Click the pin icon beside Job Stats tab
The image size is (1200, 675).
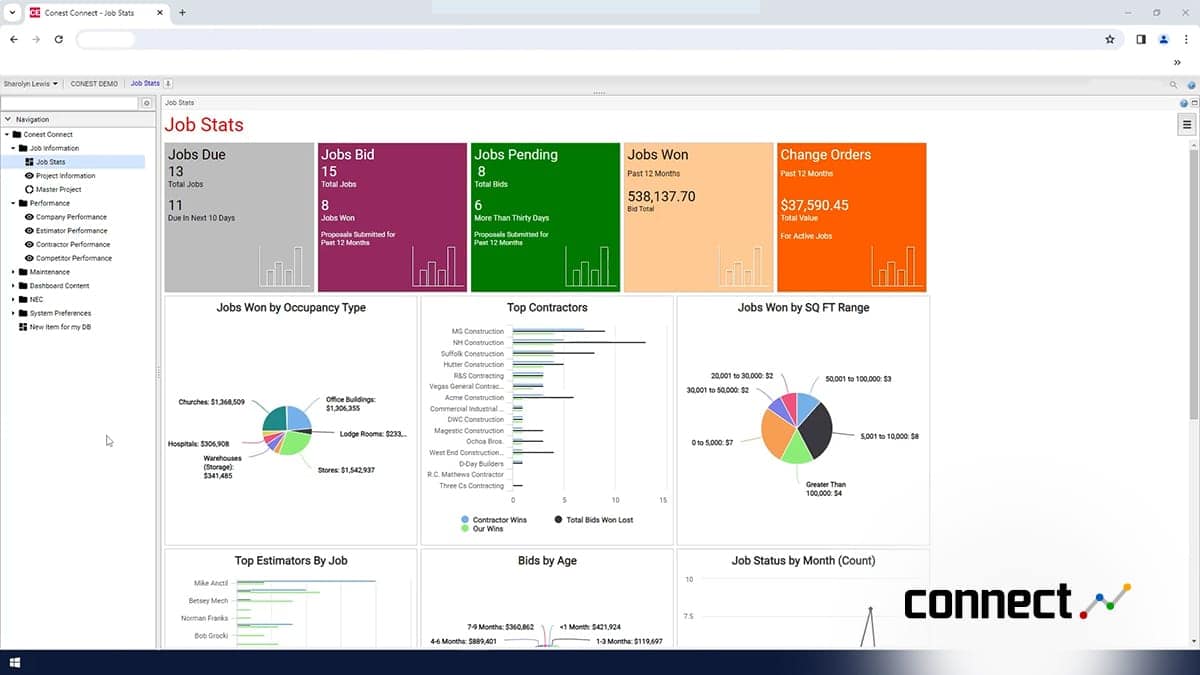tap(168, 84)
